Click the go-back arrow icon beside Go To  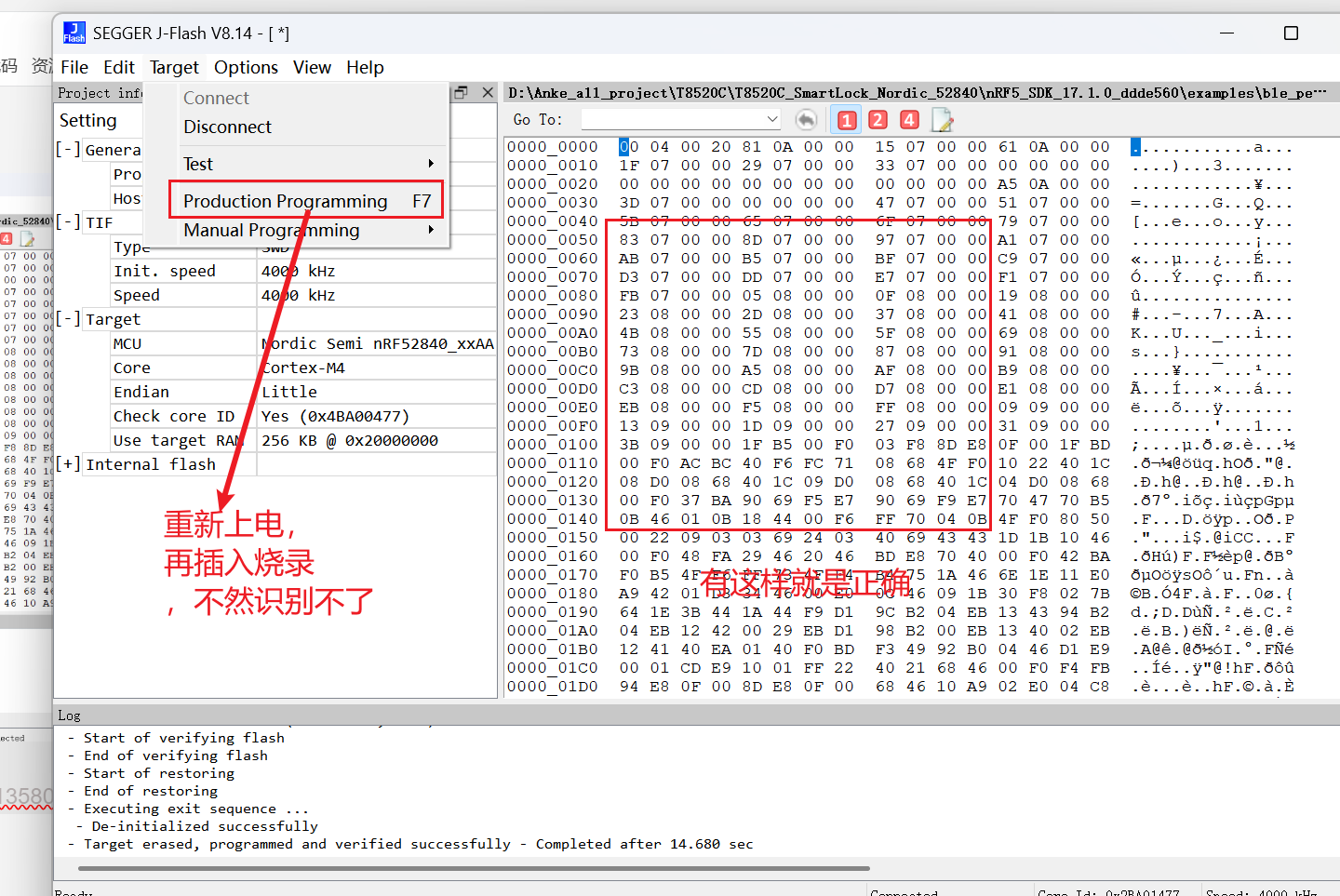click(x=807, y=120)
